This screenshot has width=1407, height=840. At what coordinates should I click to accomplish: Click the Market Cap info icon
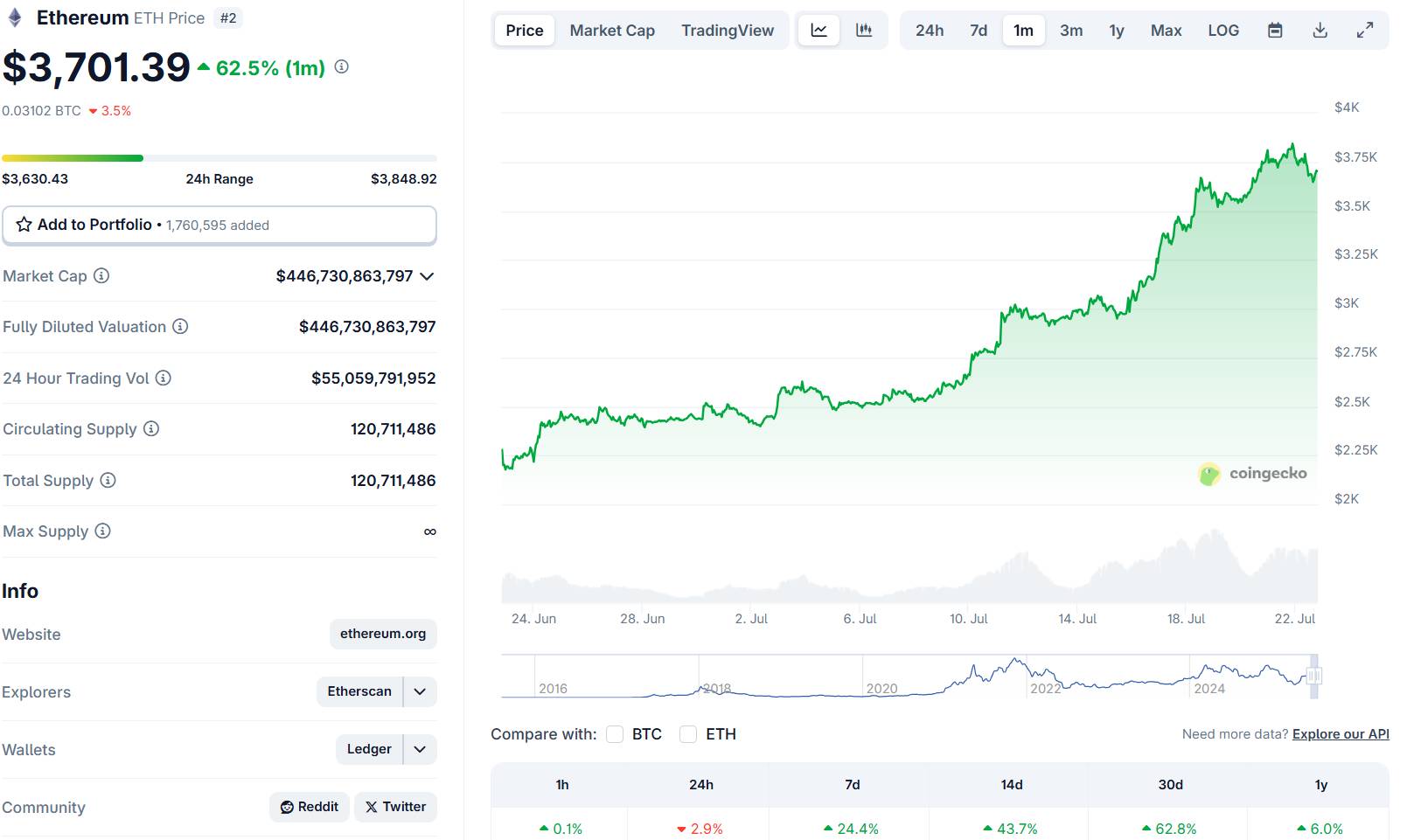point(101,275)
